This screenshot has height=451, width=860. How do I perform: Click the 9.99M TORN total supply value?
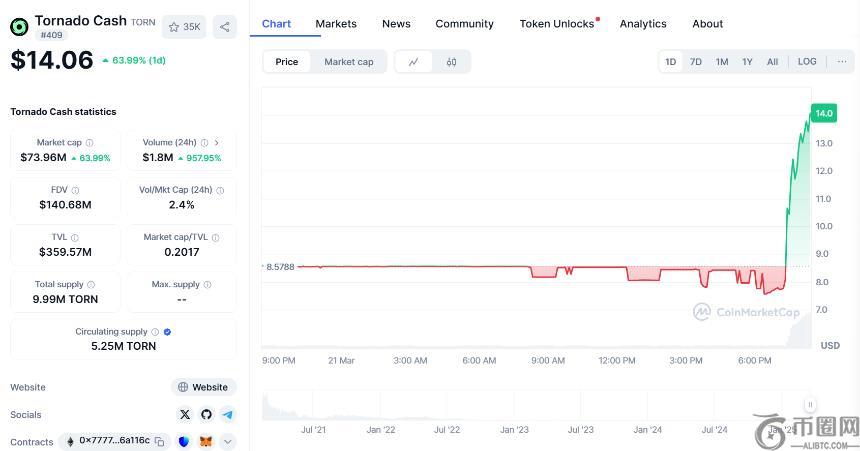click(65, 300)
